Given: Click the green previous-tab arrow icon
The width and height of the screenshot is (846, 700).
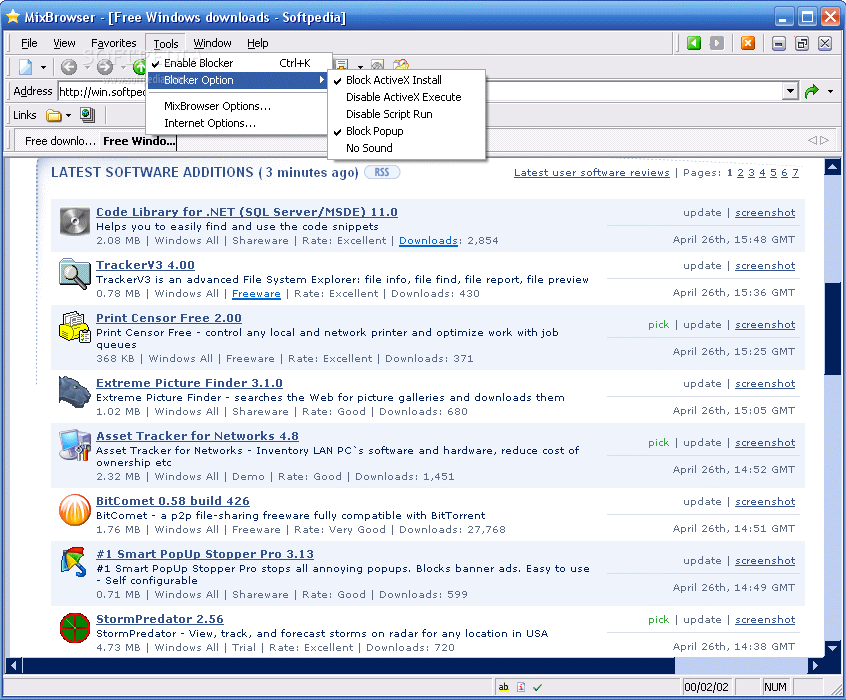Looking at the screenshot, I should coord(694,43).
